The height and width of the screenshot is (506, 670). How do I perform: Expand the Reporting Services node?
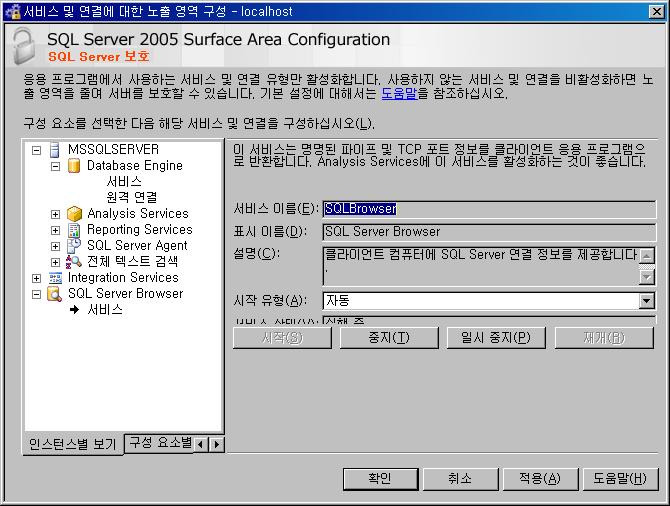point(56,230)
